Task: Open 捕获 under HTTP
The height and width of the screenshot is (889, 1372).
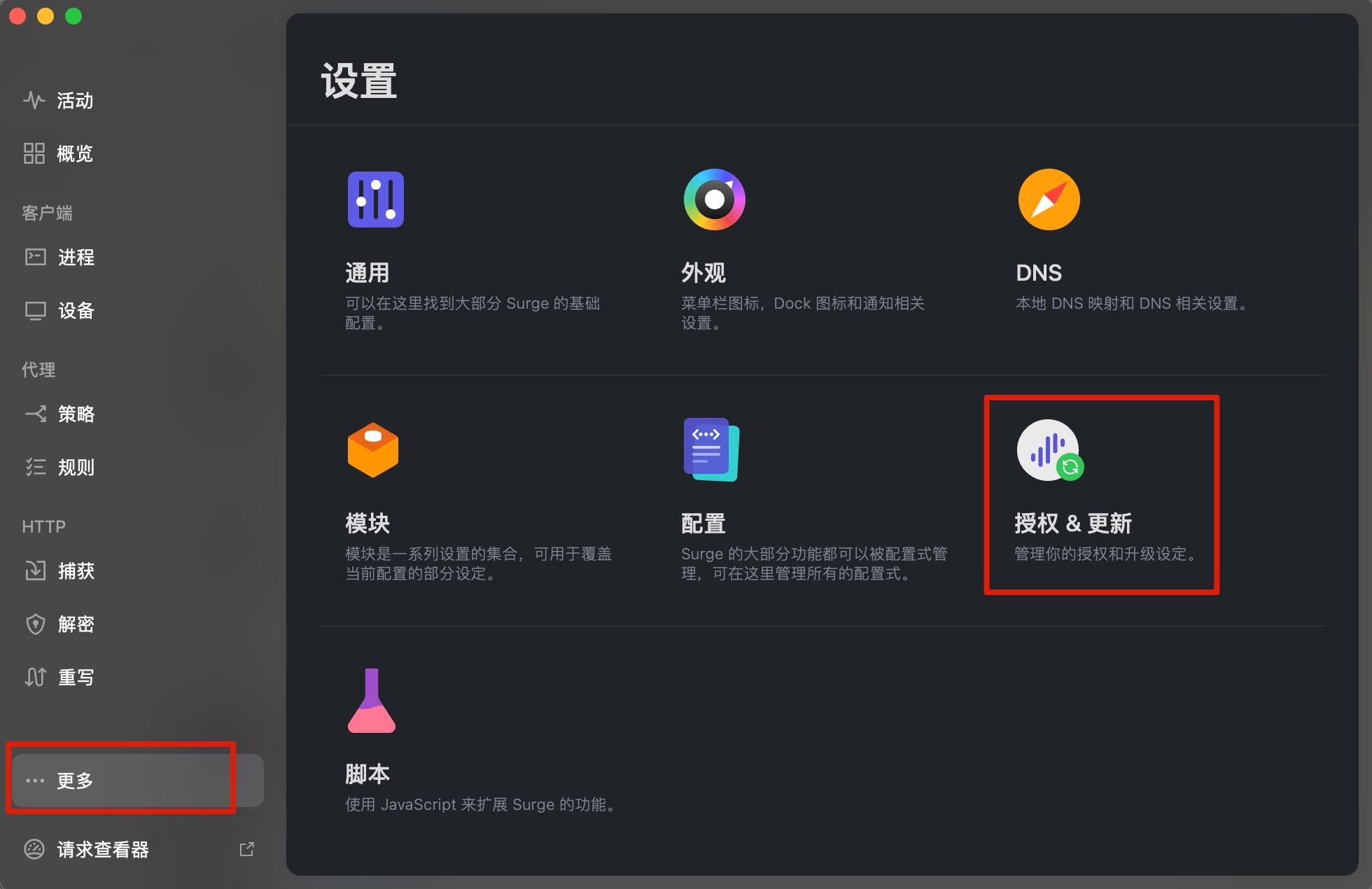Action: pyautogui.click(x=76, y=571)
